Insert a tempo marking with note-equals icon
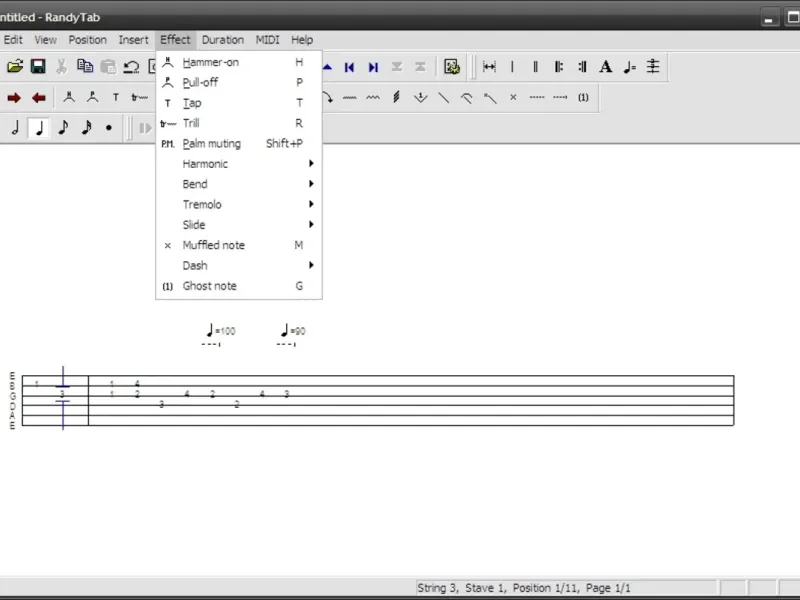 pyautogui.click(x=629, y=66)
